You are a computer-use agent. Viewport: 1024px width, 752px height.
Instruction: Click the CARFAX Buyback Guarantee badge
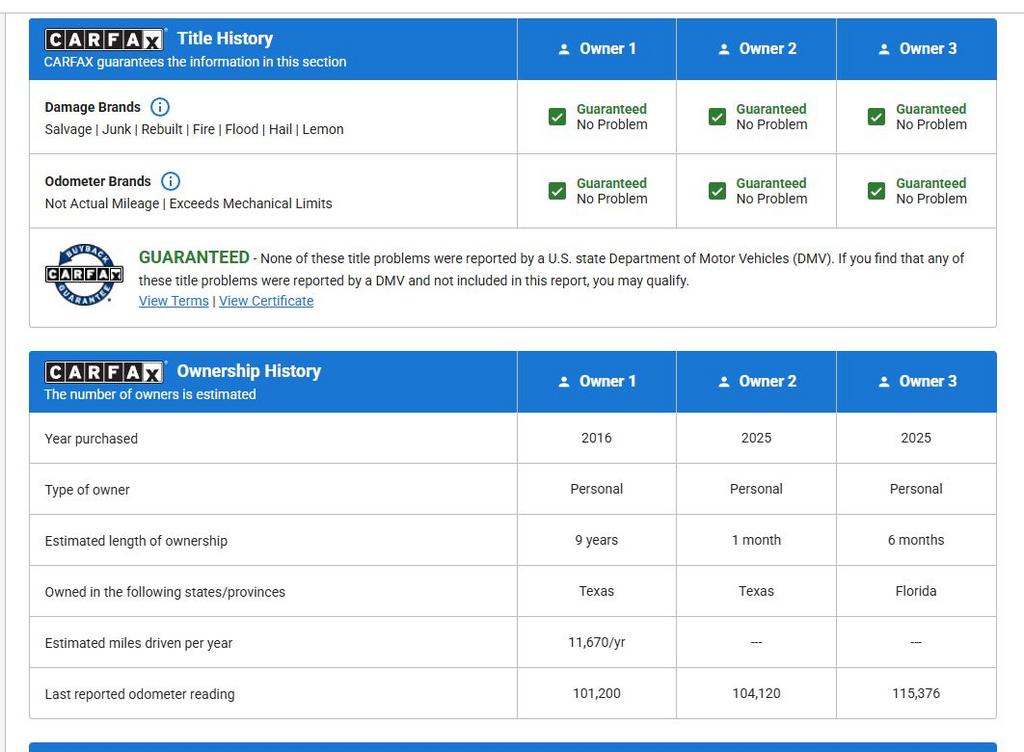tap(84, 275)
